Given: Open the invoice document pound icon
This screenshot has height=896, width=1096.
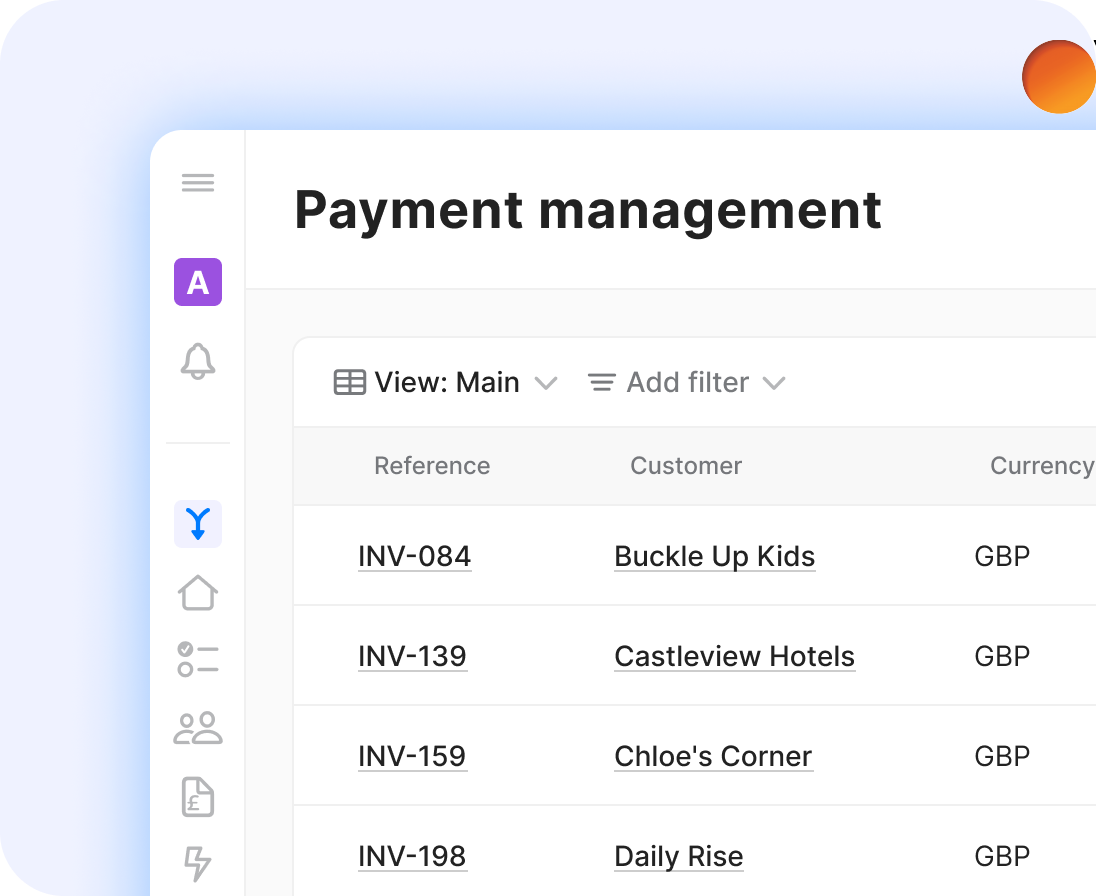Looking at the screenshot, I should point(198,797).
